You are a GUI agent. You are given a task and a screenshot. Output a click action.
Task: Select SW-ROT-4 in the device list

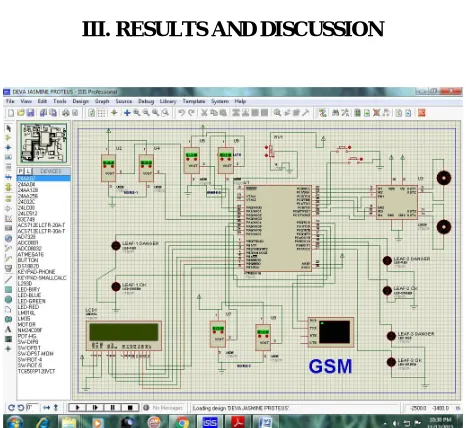[x=30, y=359]
